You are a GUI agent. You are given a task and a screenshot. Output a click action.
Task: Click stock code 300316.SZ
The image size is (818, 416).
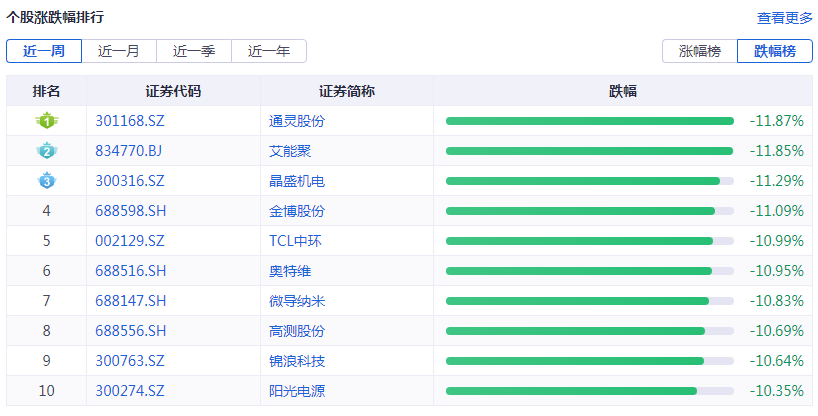[x=130, y=181]
